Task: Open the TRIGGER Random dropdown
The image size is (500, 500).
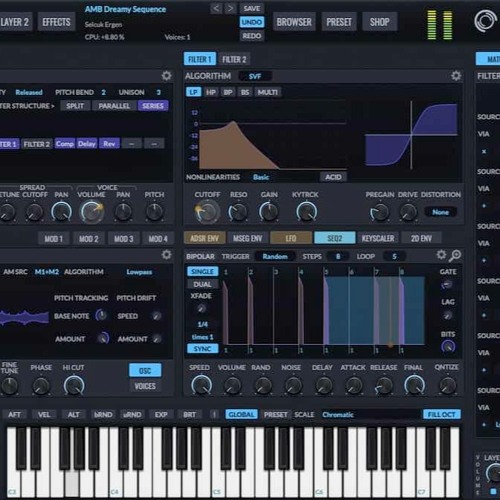Action: (275, 256)
